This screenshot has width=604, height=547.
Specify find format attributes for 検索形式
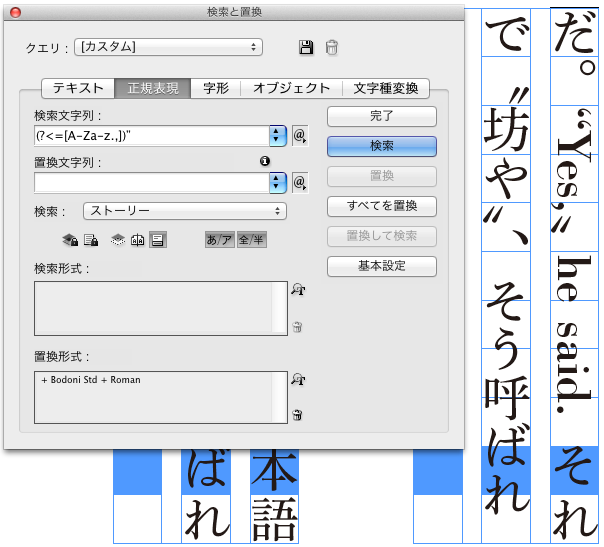[298, 289]
